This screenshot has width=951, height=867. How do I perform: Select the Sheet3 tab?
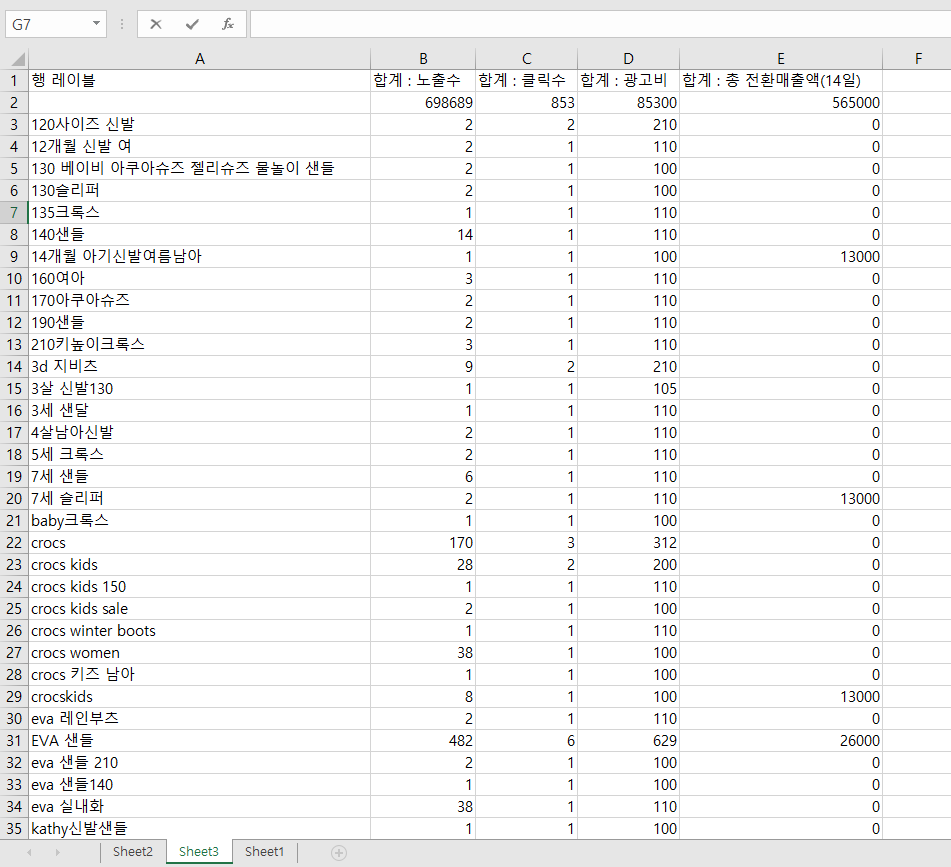[199, 852]
